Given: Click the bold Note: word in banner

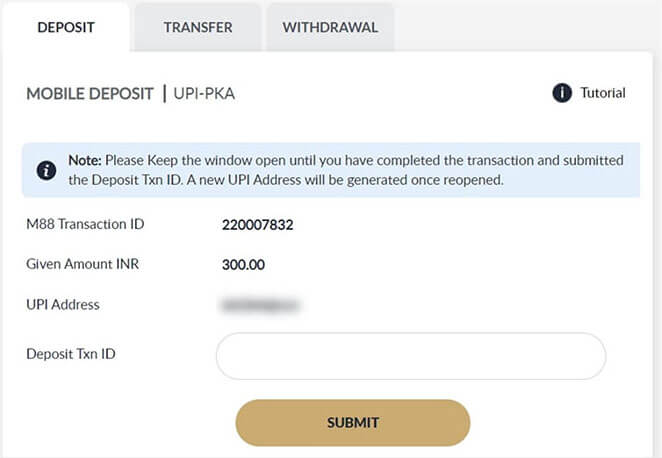Looking at the screenshot, I should coord(85,160).
